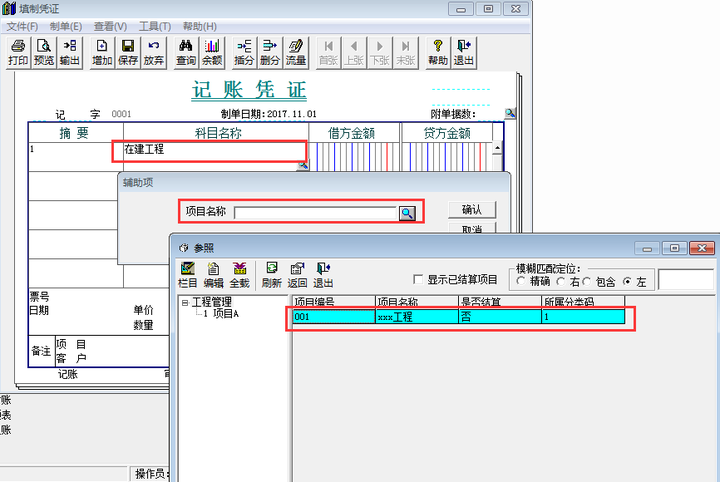720x482 pixels.
Task: Select the 精确 radio button
Action: [x=521, y=281]
